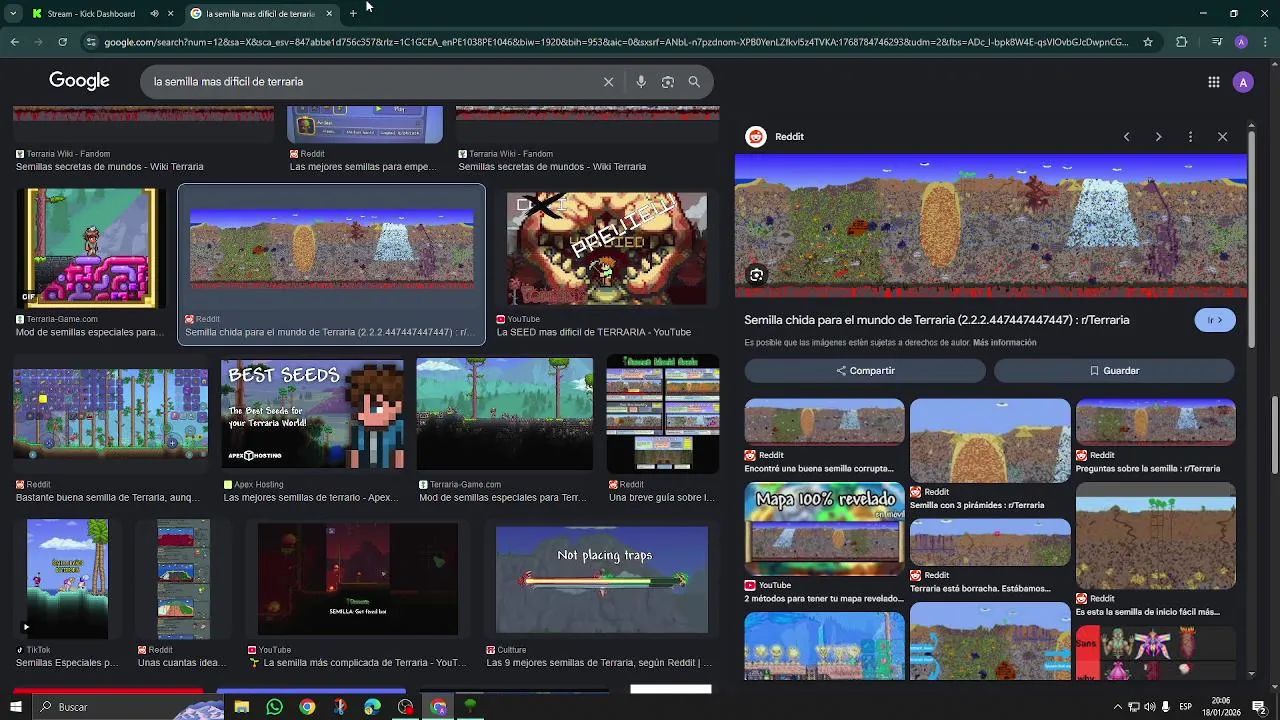The image size is (1280, 720).
Task: Show next image in preview panel
Action: pos(1158,137)
